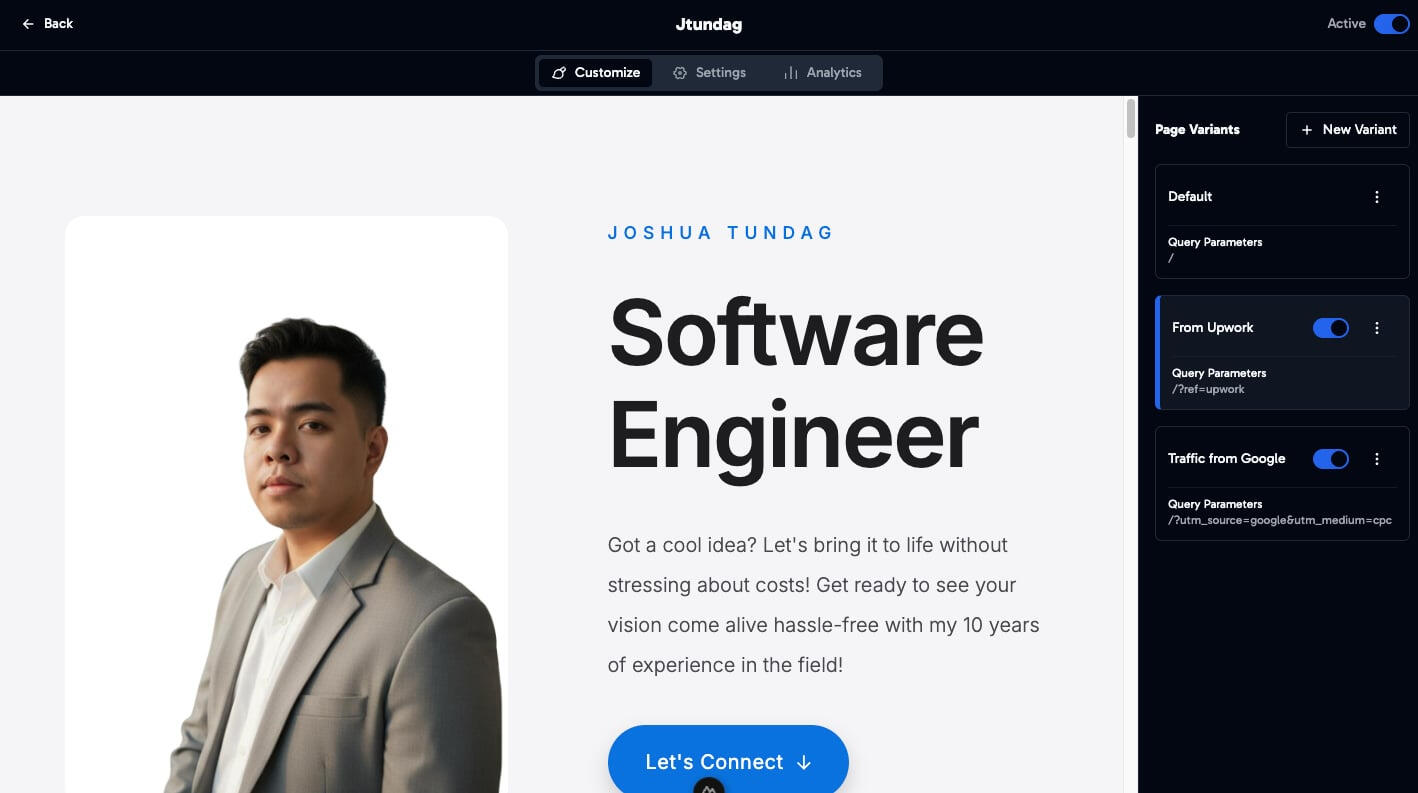Click the Analytics bar chart icon

[x=791, y=73]
